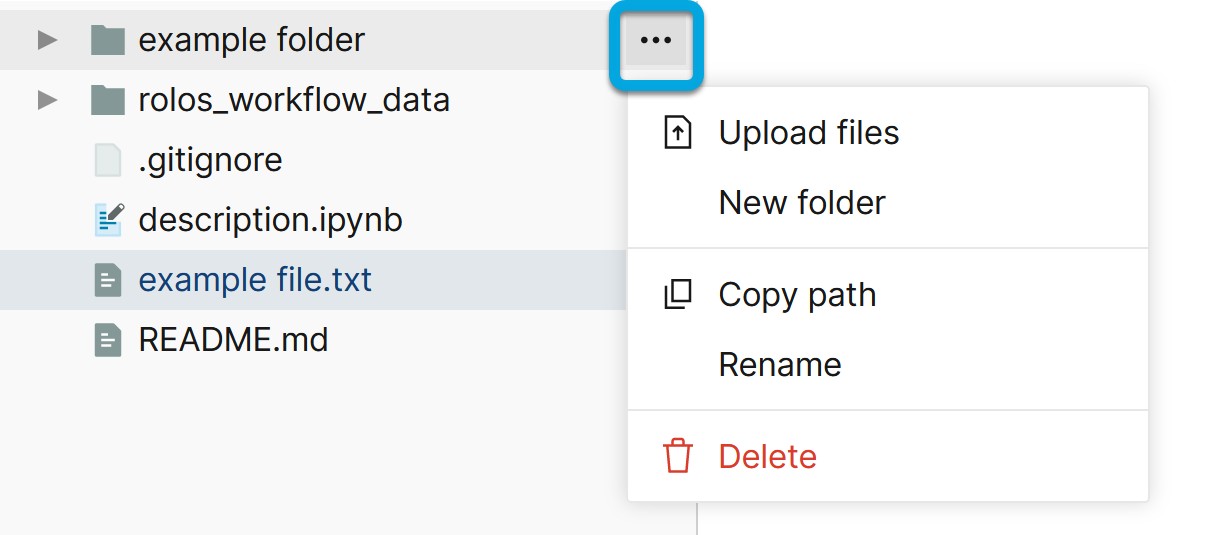Choose New folder menu option
The height and width of the screenshot is (535, 1207).
pos(801,203)
